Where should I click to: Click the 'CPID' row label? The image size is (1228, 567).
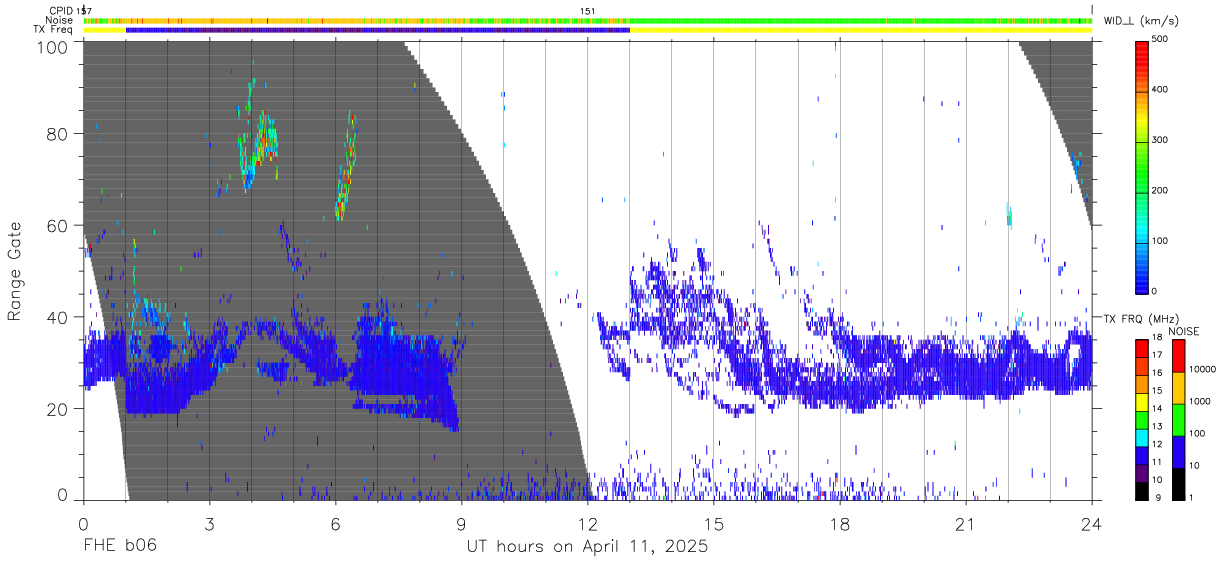coord(61,10)
